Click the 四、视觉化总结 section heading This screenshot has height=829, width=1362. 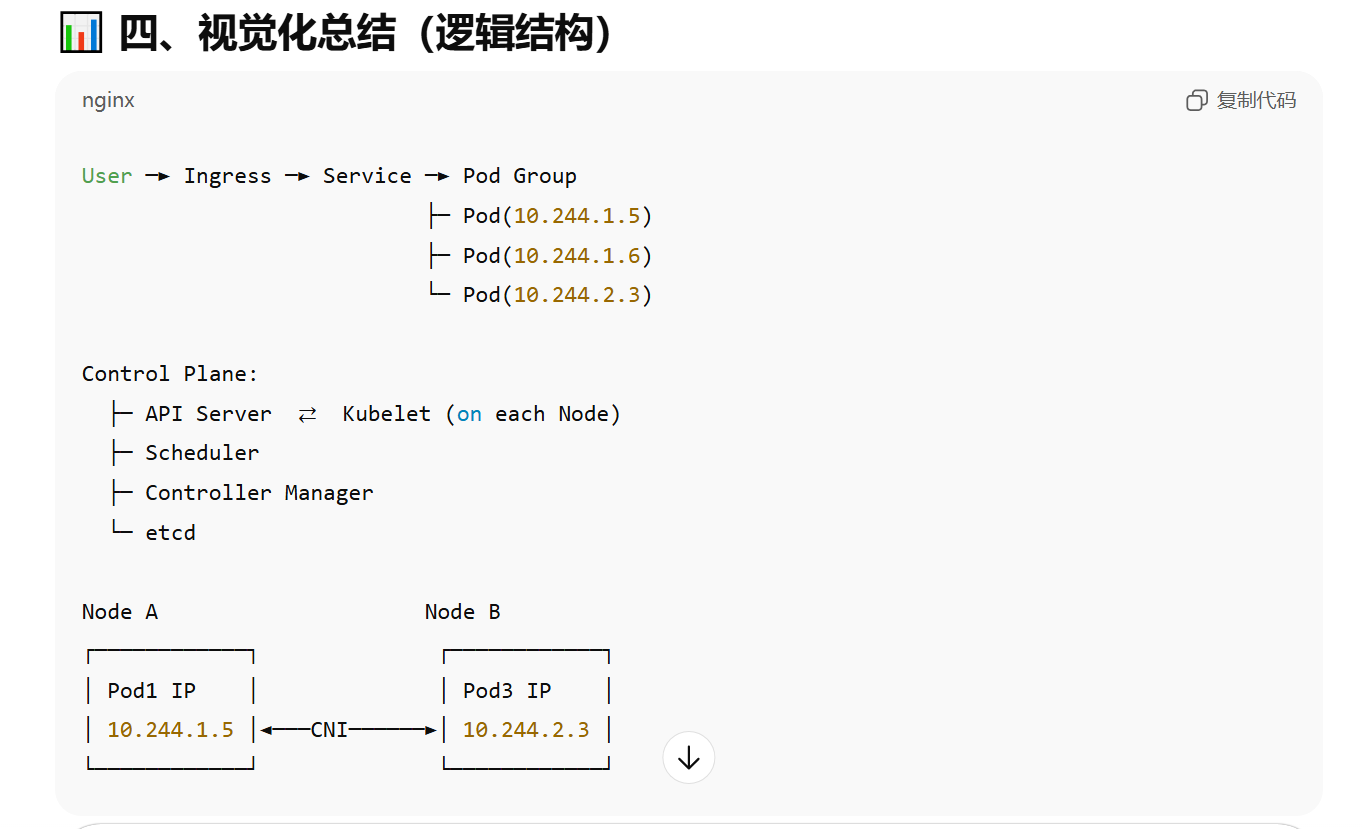tap(365, 33)
